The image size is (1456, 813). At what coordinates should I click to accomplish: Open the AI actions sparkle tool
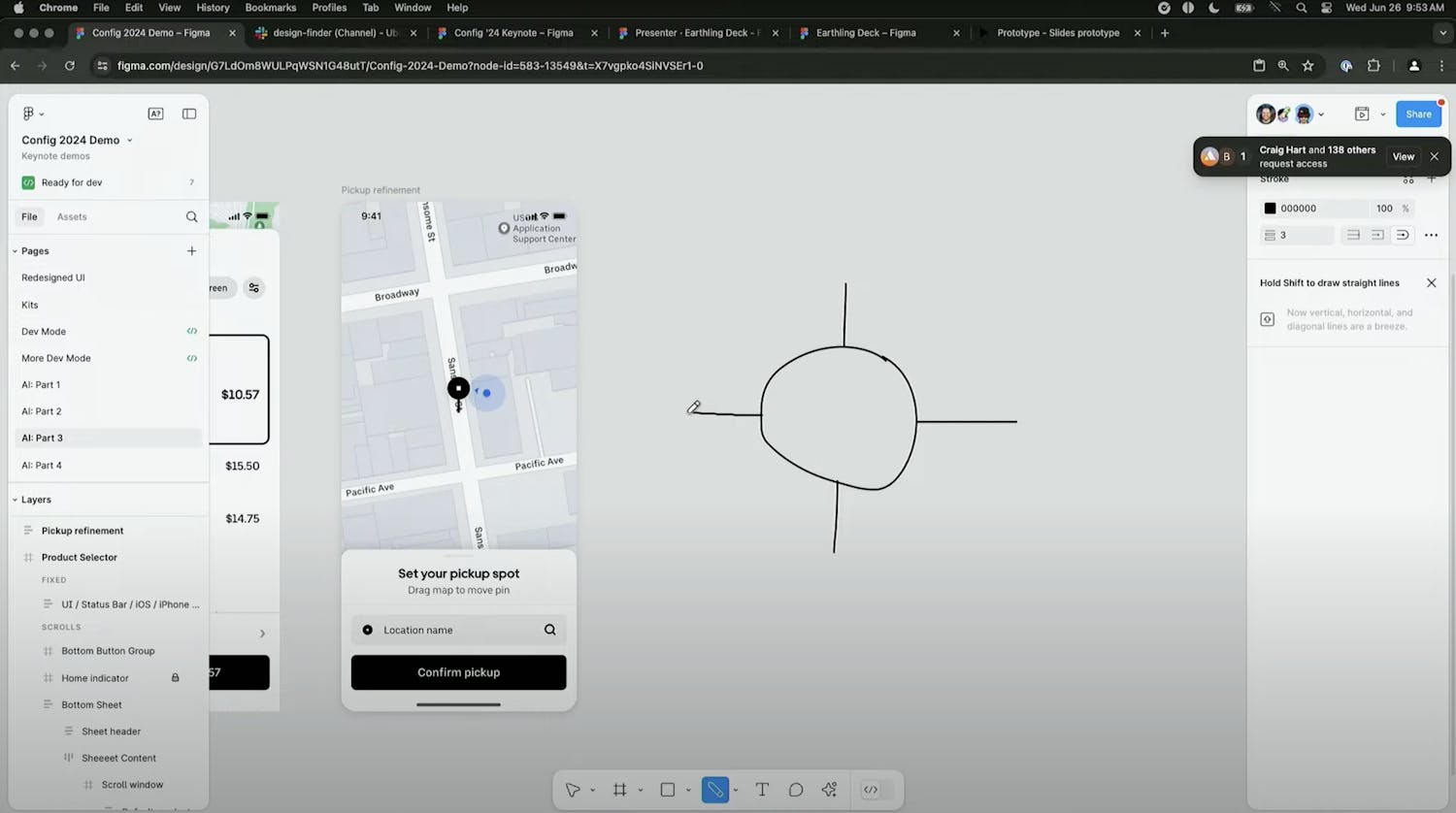(x=829, y=790)
